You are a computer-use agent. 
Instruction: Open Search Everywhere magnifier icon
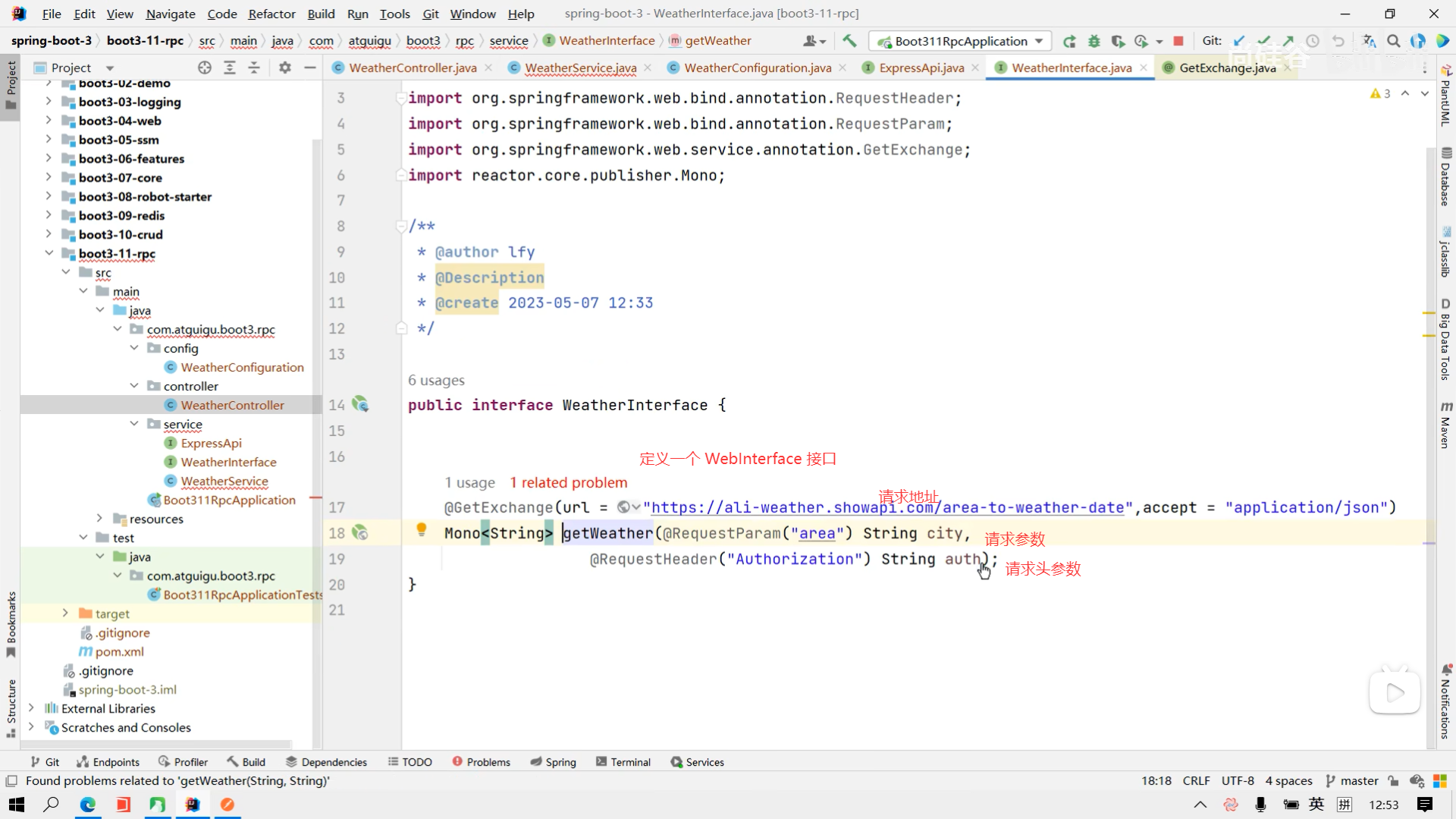click(x=1394, y=41)
